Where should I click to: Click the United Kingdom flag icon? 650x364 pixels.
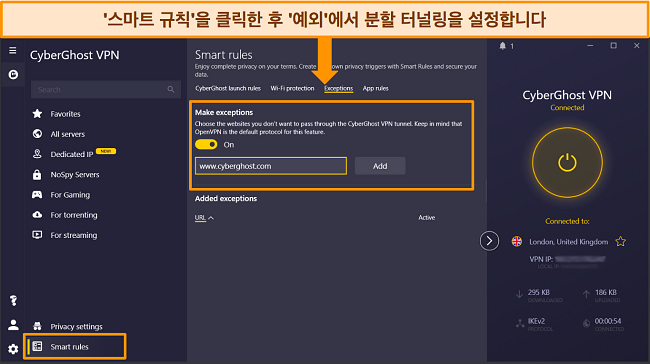[517, 241]
